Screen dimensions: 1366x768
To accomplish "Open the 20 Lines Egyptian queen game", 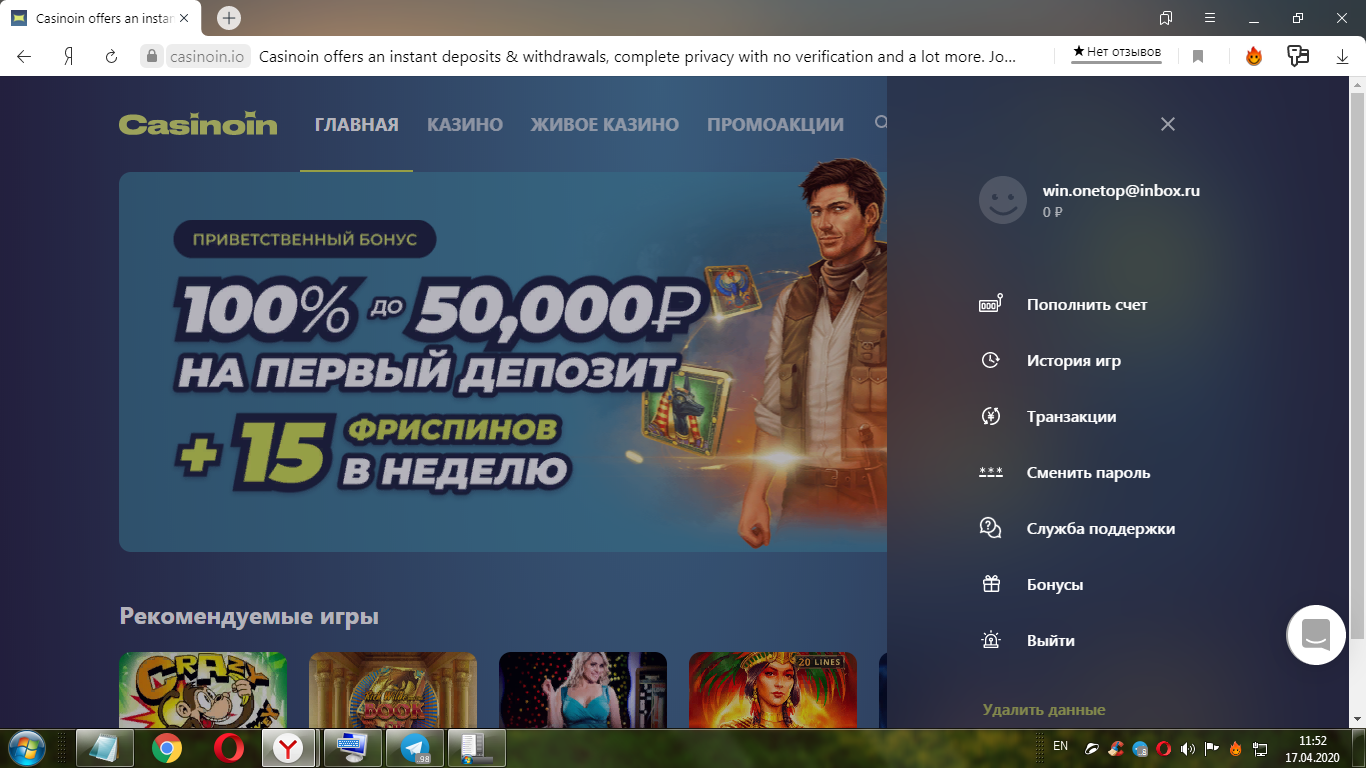I will (773, 691).
